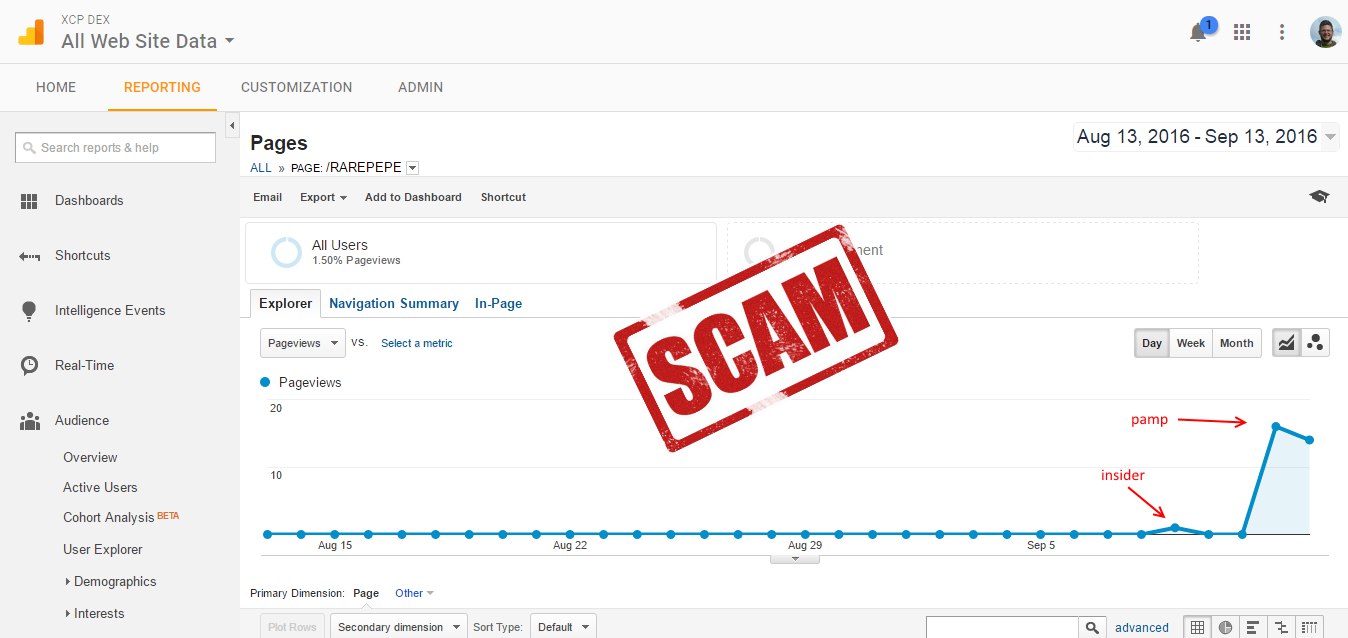This screenshot has width=1348, height=638.
Task: Open the Sort Type Default dropdown
Action: tap(563, 627)
